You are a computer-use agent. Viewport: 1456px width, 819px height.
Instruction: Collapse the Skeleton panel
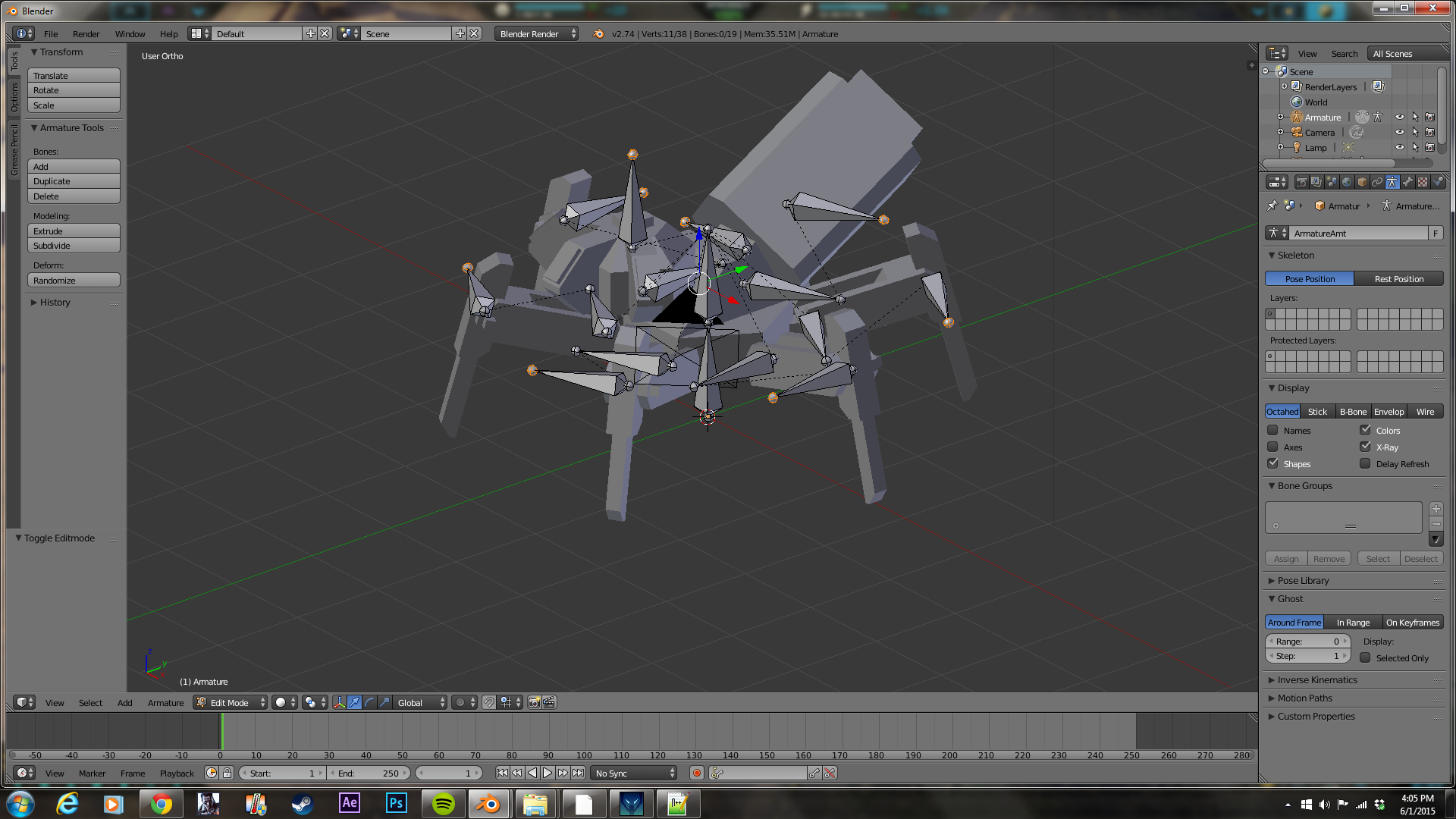(x=1296, y=255)
